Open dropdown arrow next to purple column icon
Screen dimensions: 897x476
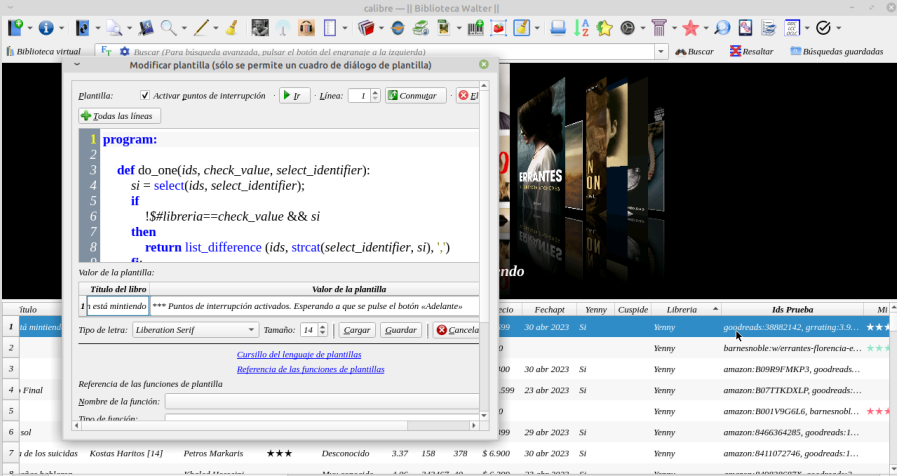[674, 27]
